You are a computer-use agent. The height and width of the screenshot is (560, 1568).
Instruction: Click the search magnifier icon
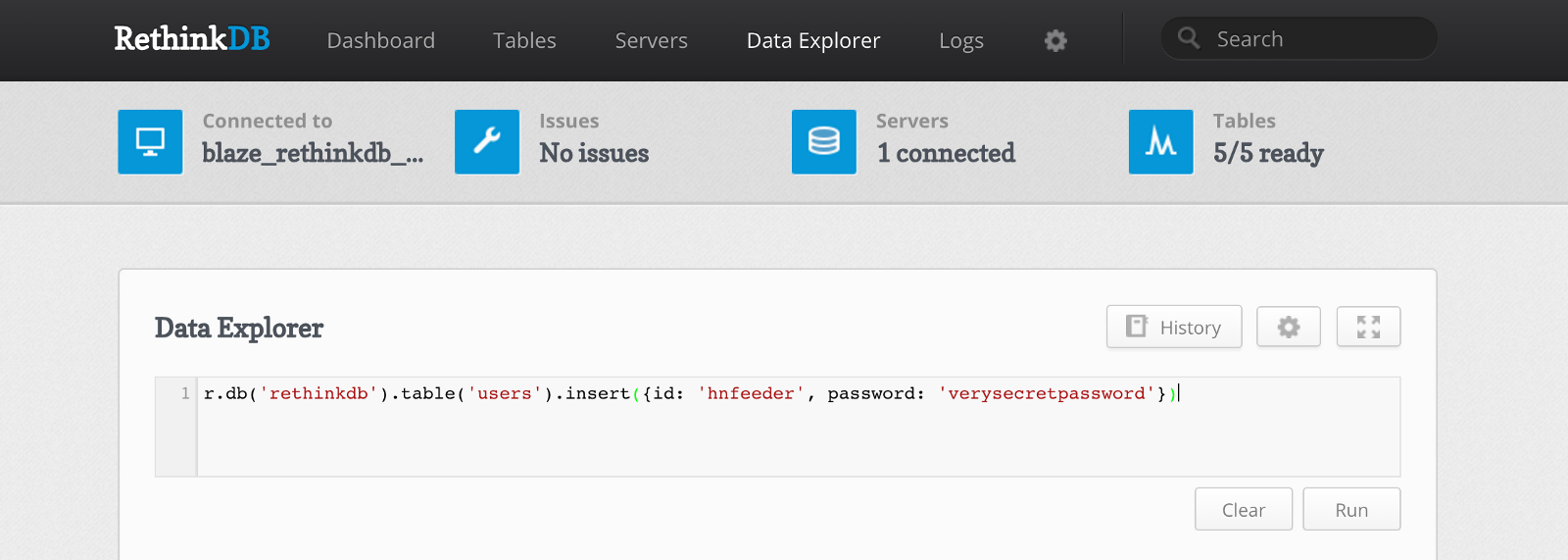[1189, 38]
